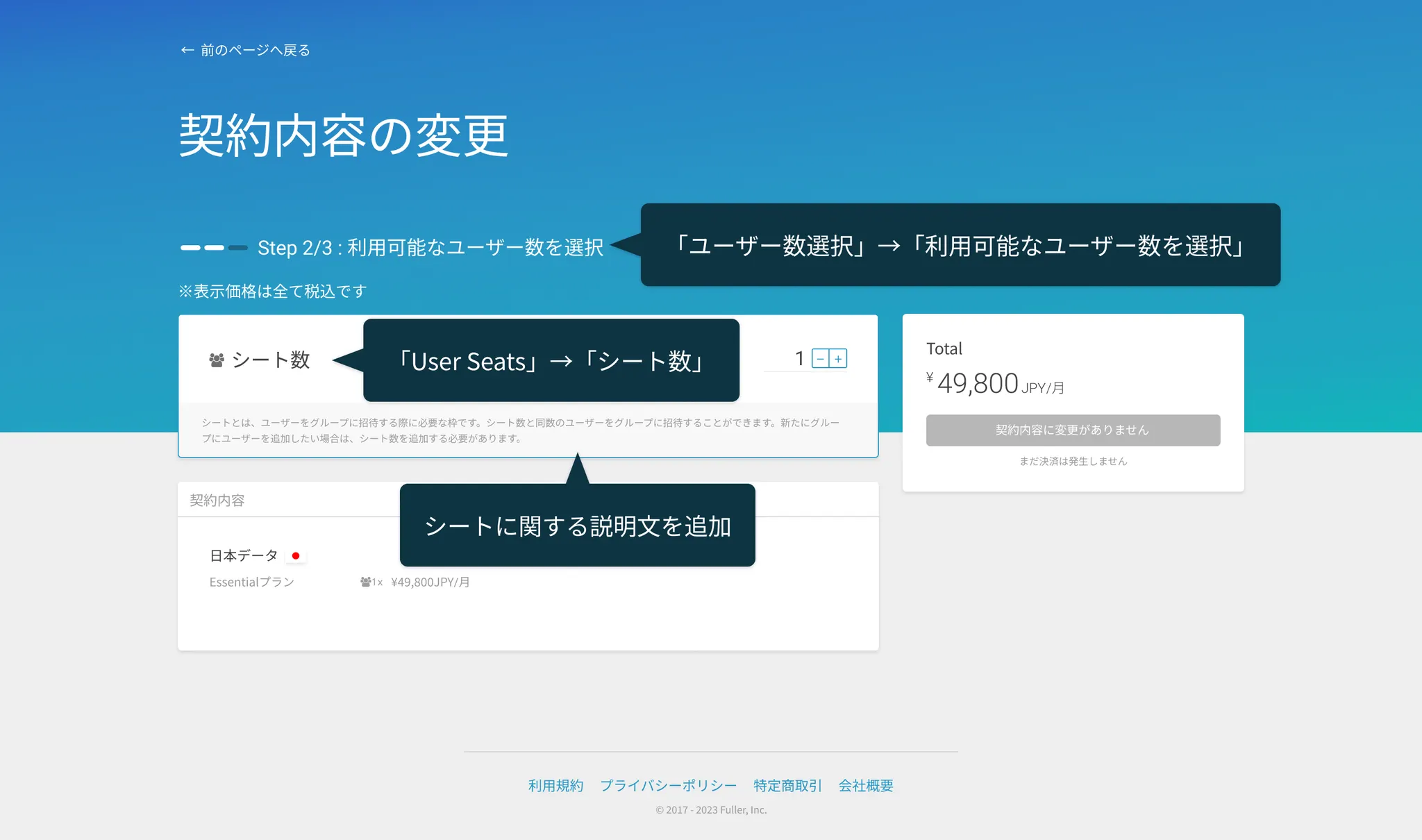Click the ¥49,800 total price
This screenshot has width=1422, height=840.
[x=978, y=383]
